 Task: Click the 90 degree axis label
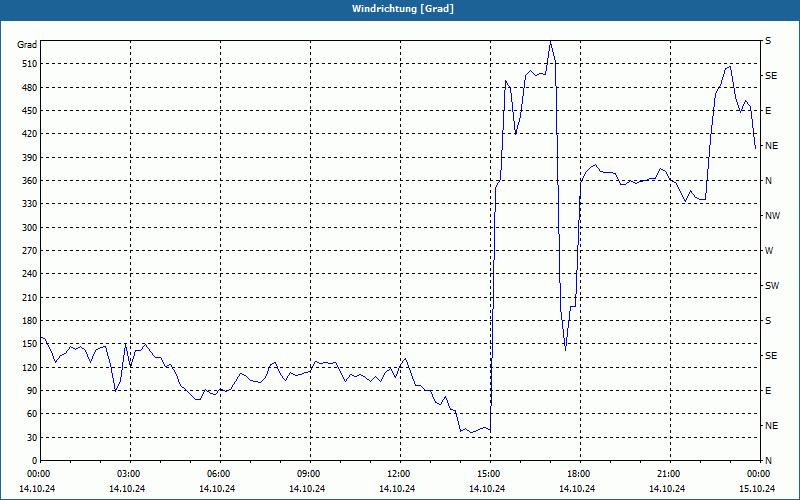click(x=32, y=391)
